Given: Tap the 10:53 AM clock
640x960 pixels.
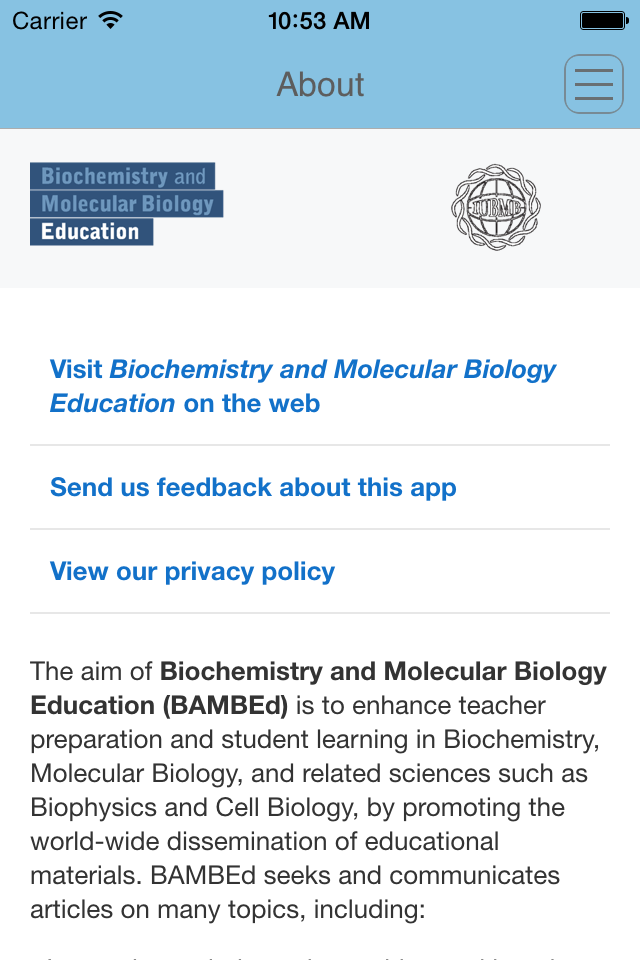Looking at the screenshot, I should tap(319, 21).
